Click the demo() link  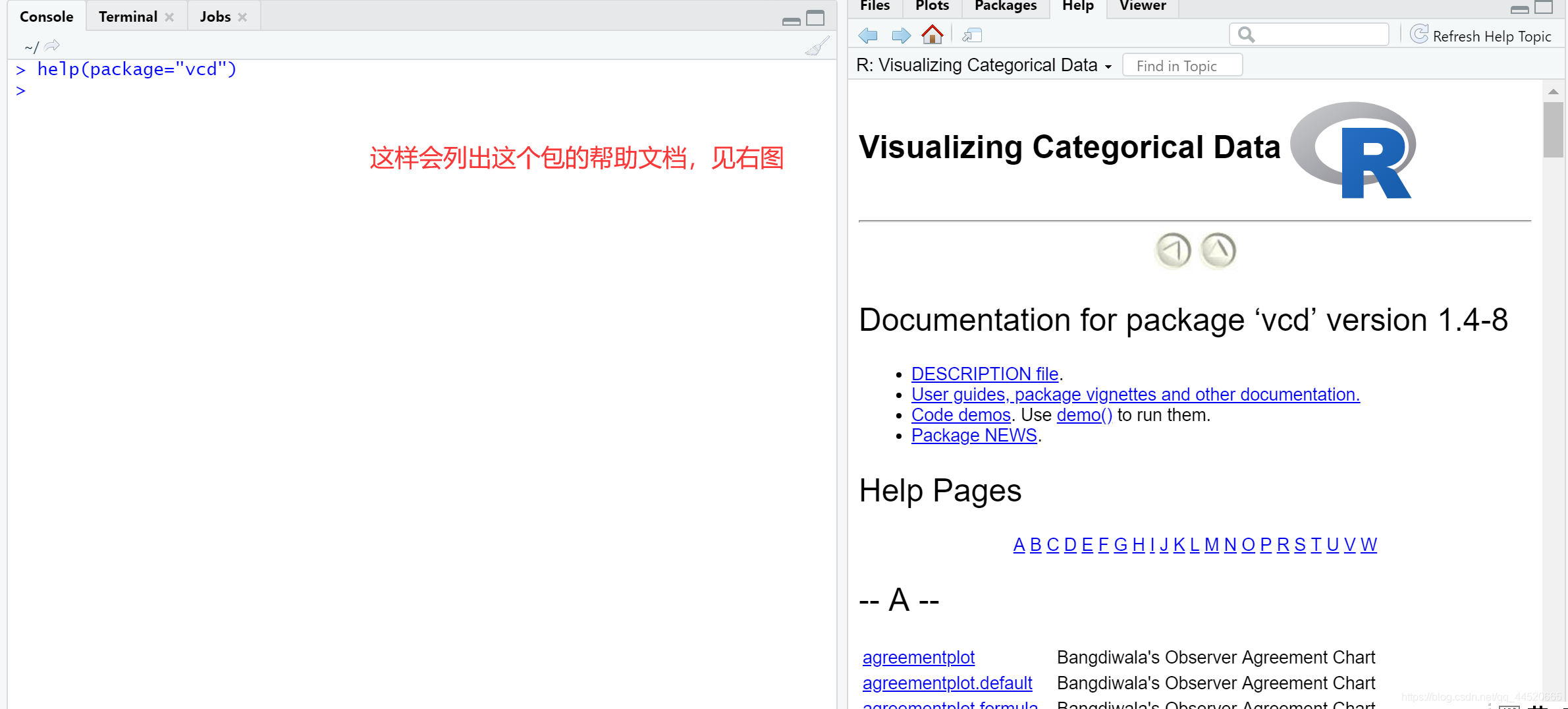1084,415
